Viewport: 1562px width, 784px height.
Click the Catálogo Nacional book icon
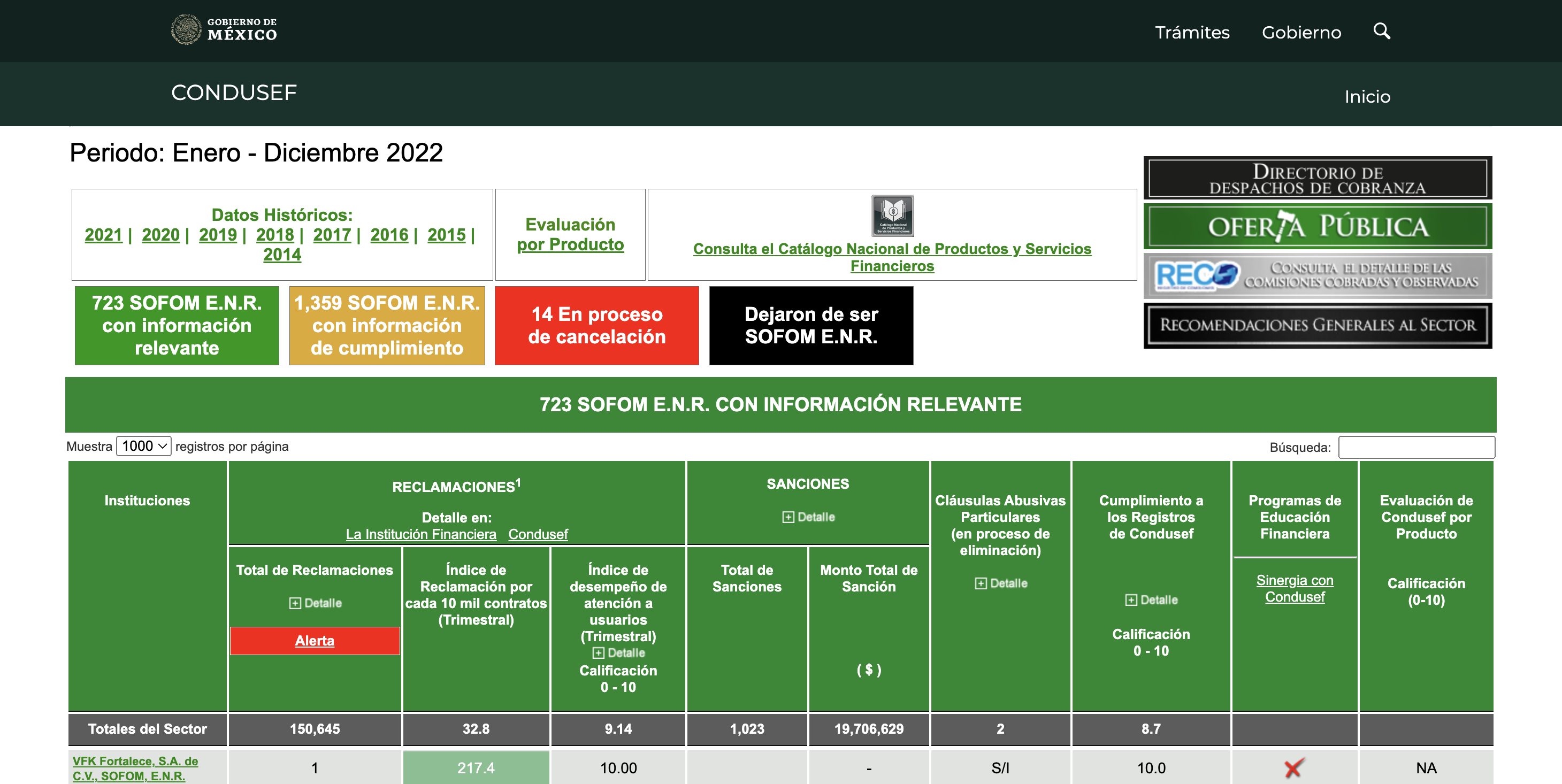point(892,216)
